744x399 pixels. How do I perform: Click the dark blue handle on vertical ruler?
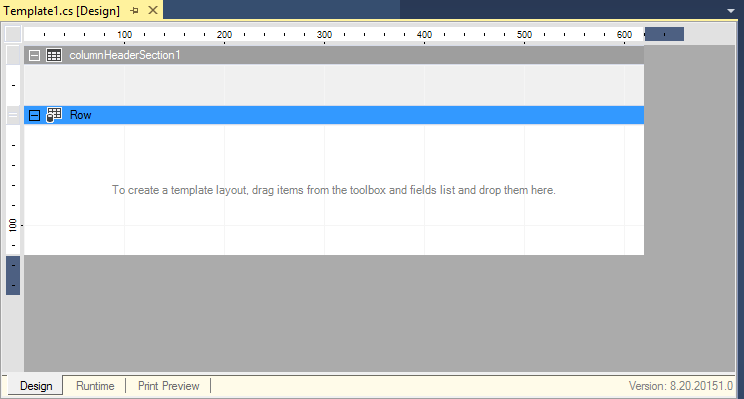pyautogui.click(x=13, y=275)
